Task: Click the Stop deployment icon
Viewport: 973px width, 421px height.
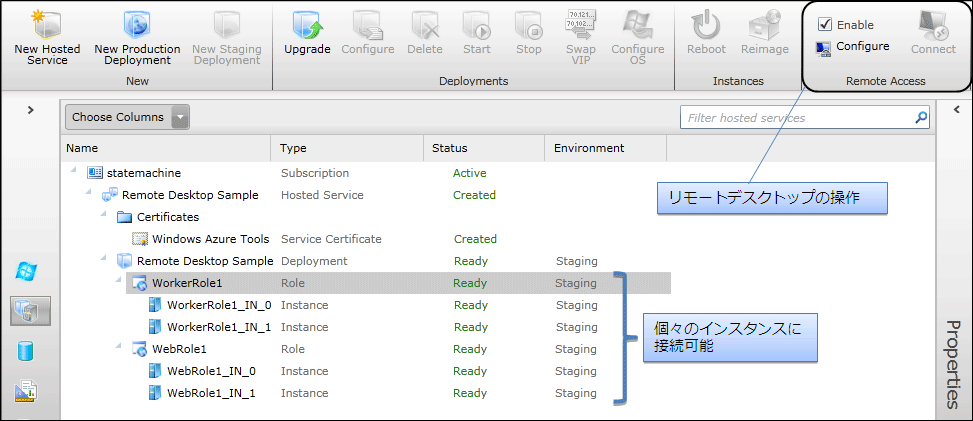Action: pos(529,25)
